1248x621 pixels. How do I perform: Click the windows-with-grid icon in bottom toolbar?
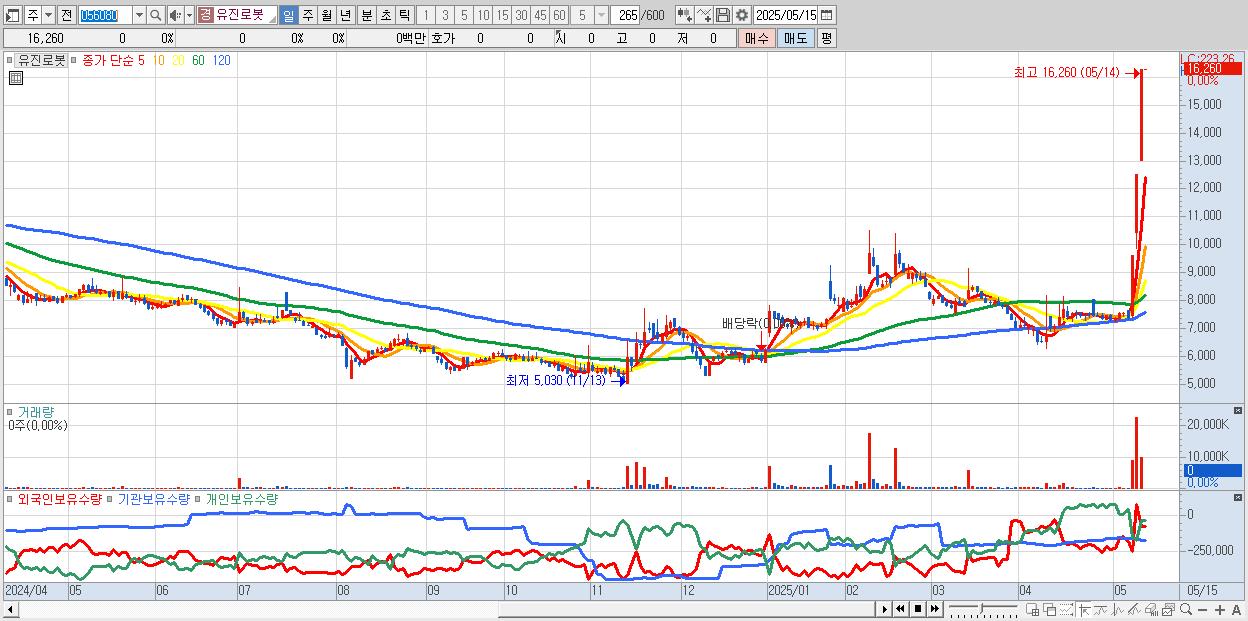tap(1033, 609)
